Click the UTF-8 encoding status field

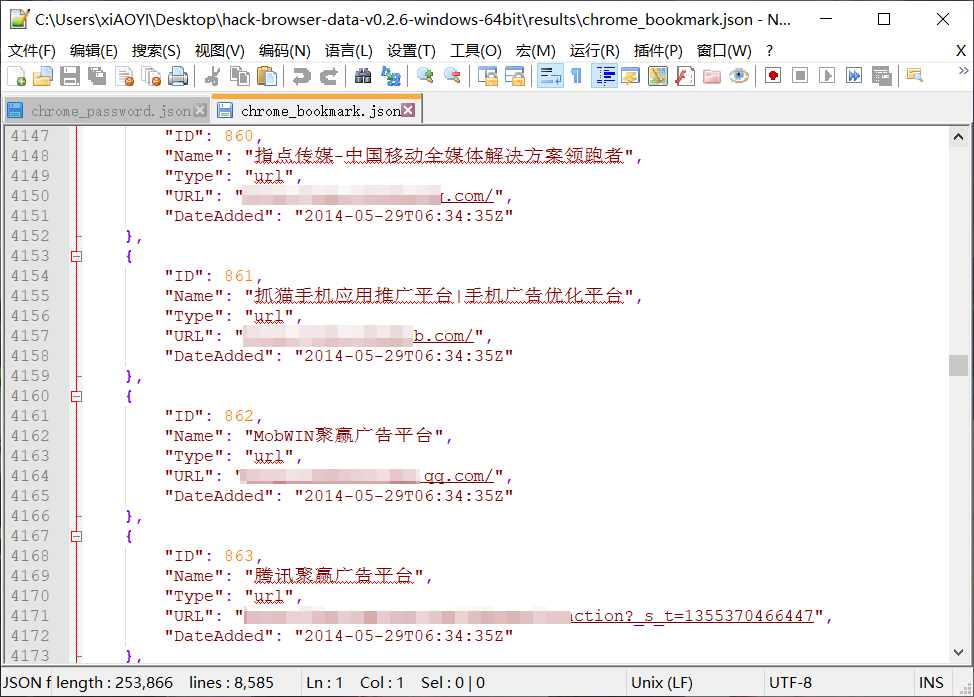pyautogui.click(x=838, y=683)
